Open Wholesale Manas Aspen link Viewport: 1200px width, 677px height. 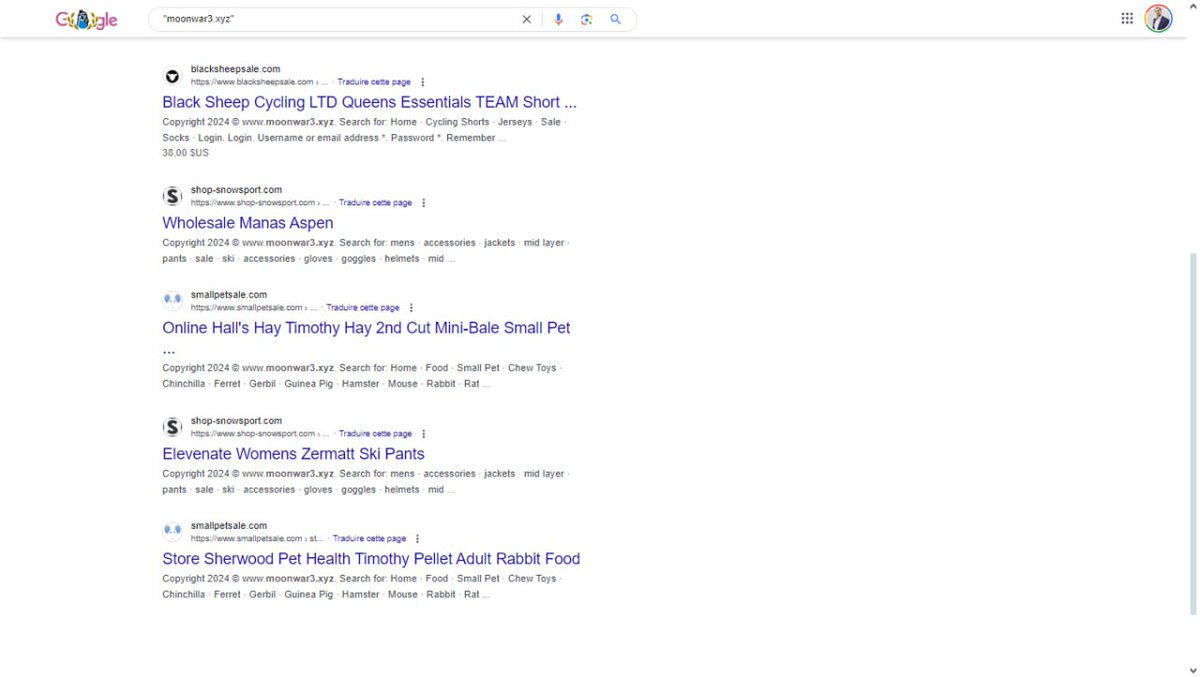coord(248,223)
